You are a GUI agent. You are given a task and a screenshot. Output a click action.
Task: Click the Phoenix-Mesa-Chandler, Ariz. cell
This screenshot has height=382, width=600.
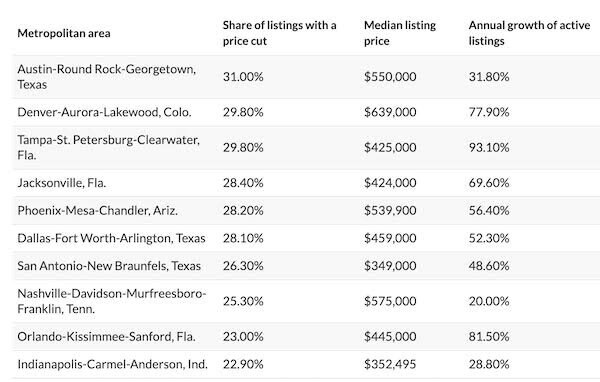click(98, 211)
